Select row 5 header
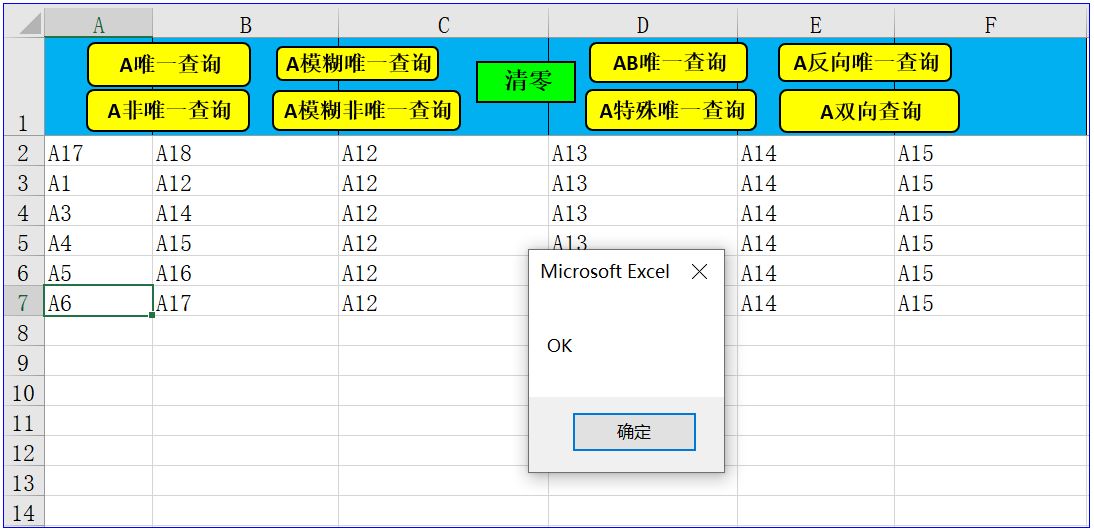Screen dimensions: 1094x530 [24, 241]
